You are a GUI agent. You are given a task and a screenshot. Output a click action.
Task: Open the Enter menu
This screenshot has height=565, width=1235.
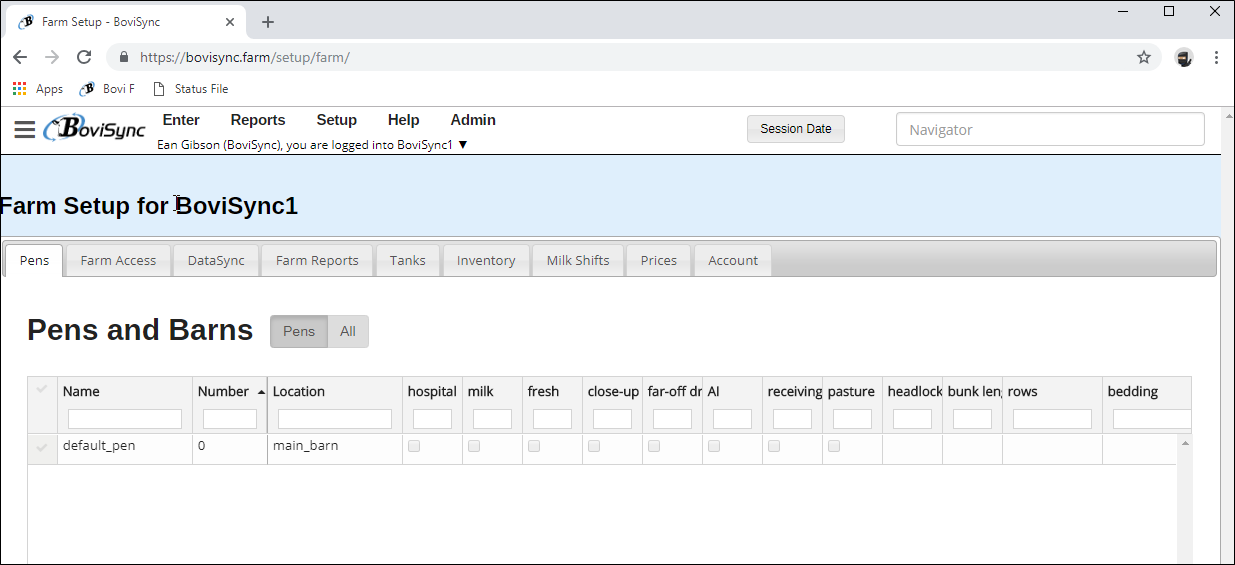181,120
